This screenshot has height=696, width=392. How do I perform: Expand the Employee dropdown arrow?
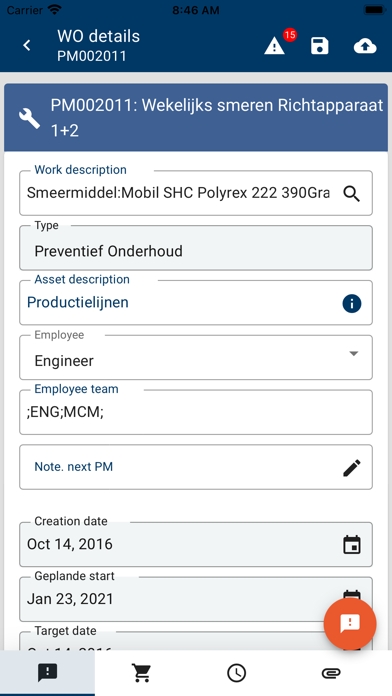point(354,354)
